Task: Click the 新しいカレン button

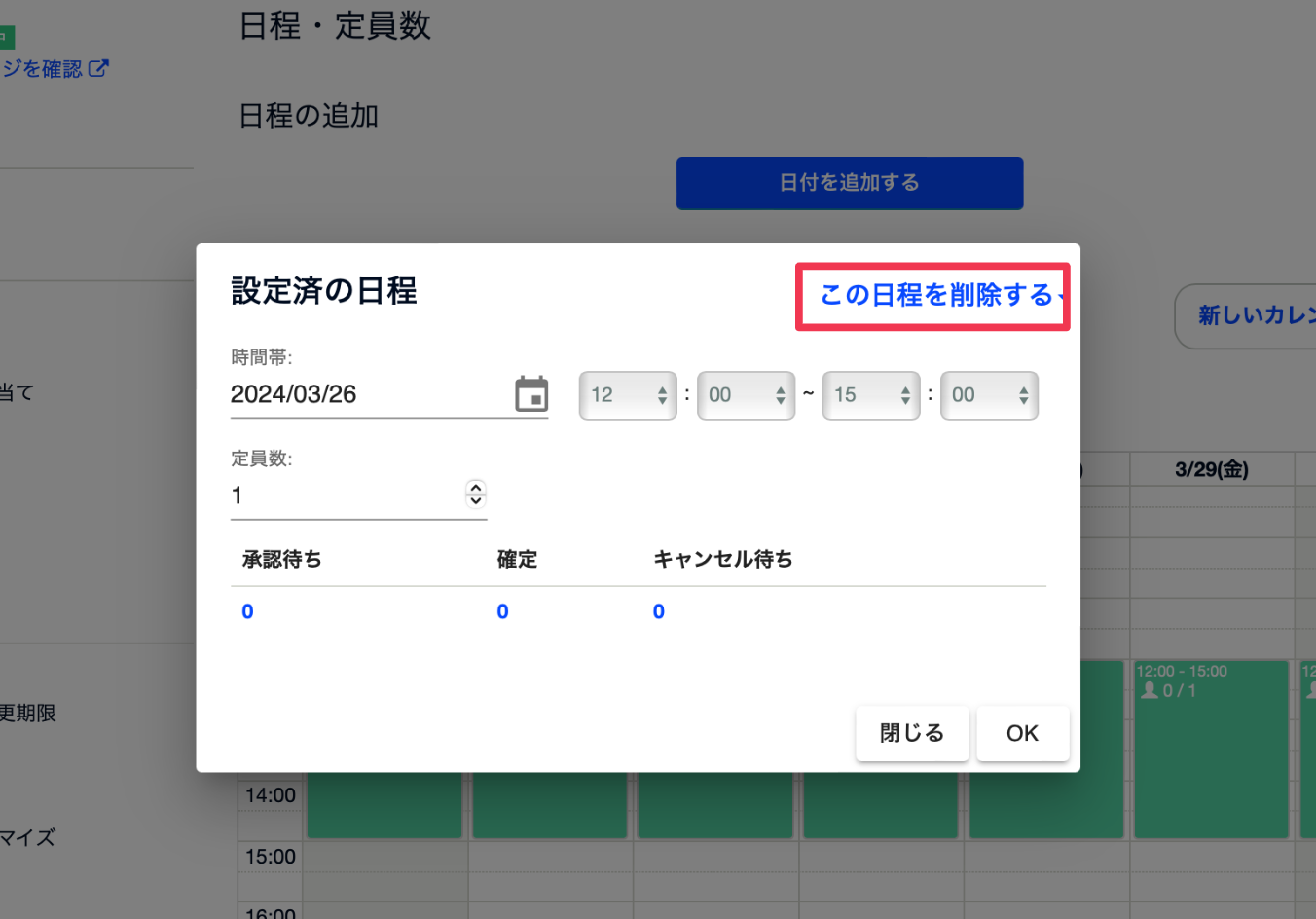Action: point(1246,315)
